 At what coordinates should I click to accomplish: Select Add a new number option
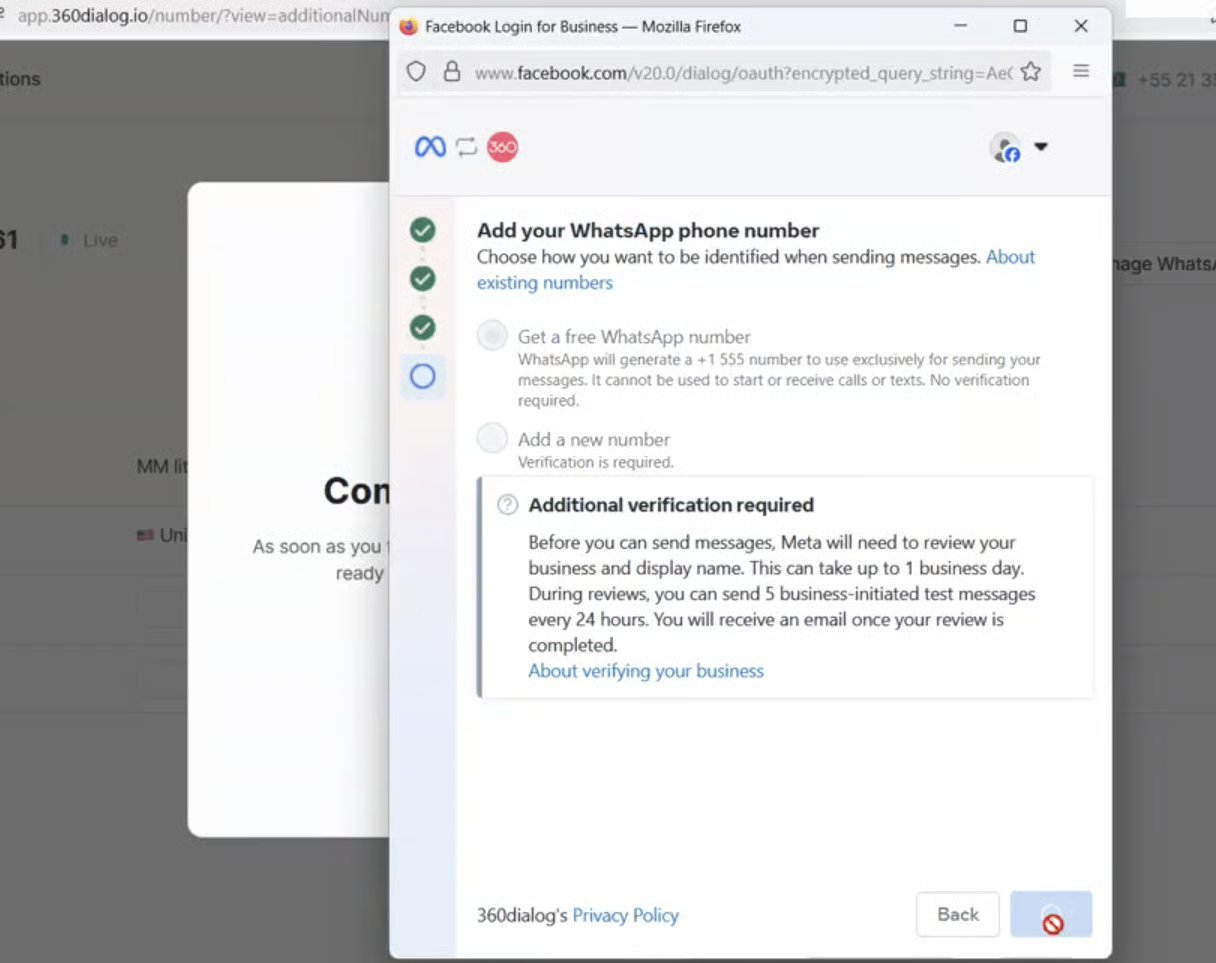[x=492, y=438]
